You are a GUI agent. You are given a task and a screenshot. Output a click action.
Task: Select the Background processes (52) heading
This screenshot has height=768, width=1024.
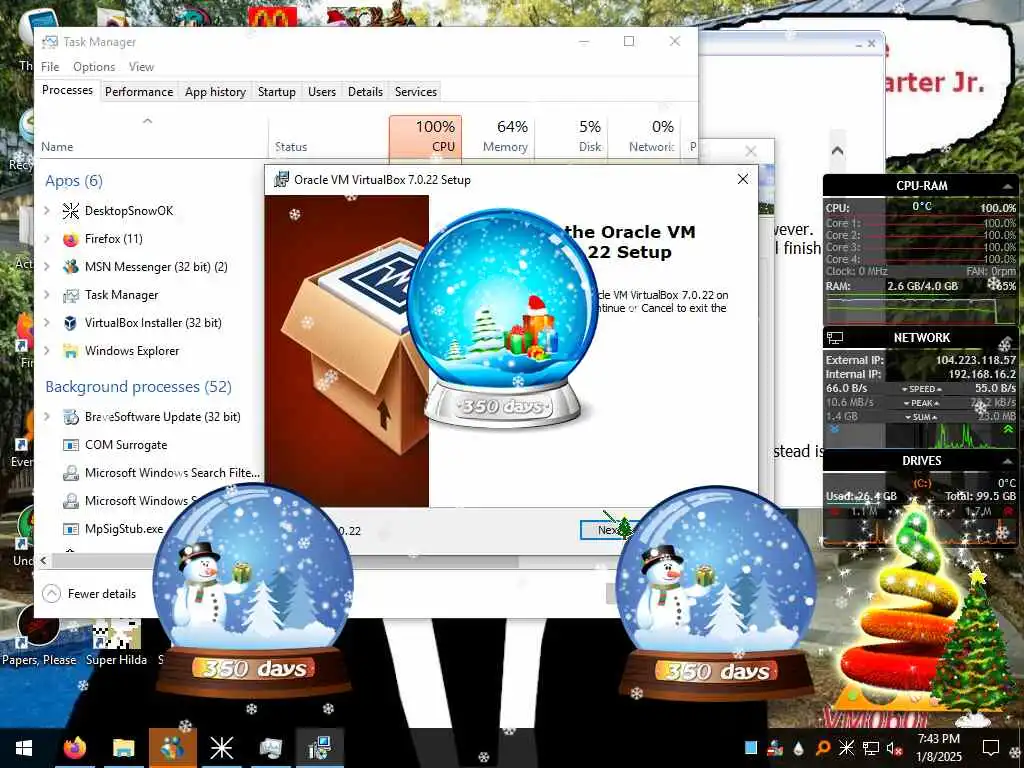[138, 387]
